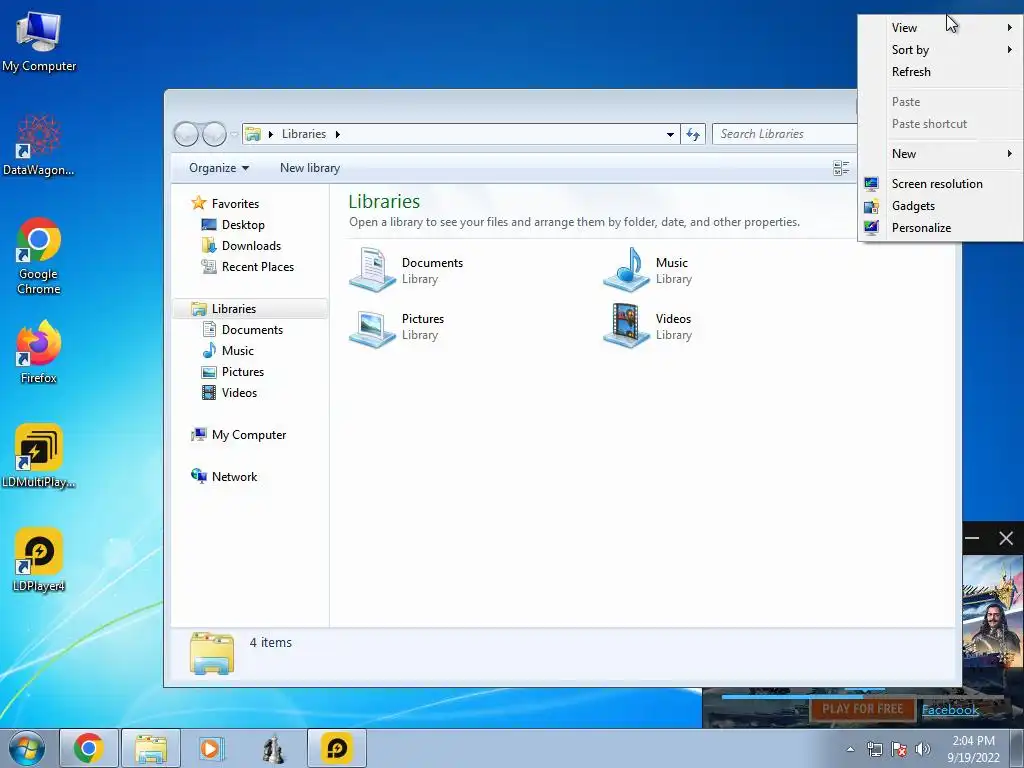Refresh the Libraries address bar
1024x768 pixels.
pyautogui.click(x=693, y=134)
